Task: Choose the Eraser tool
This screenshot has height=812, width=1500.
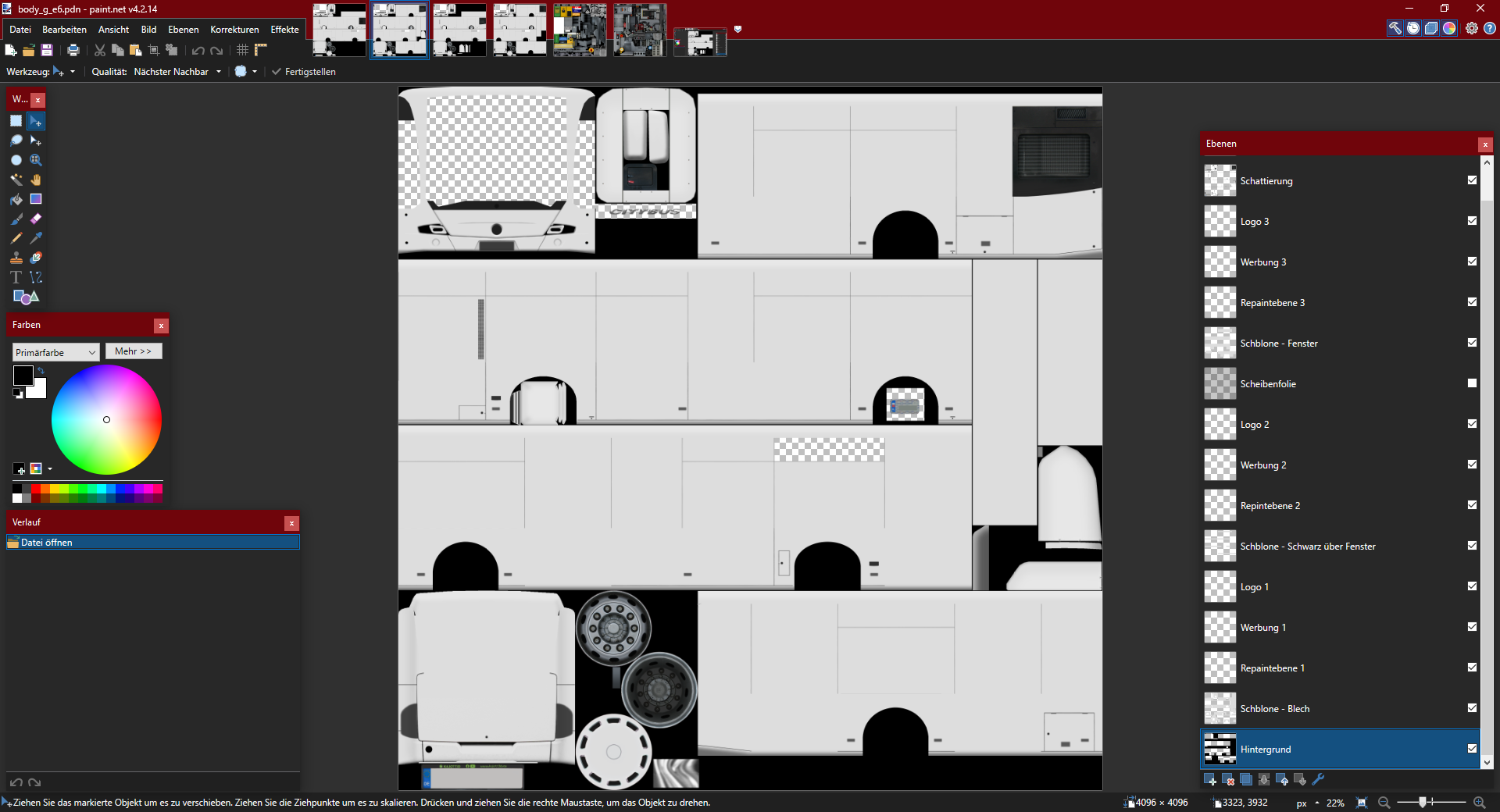Action: 36,219
